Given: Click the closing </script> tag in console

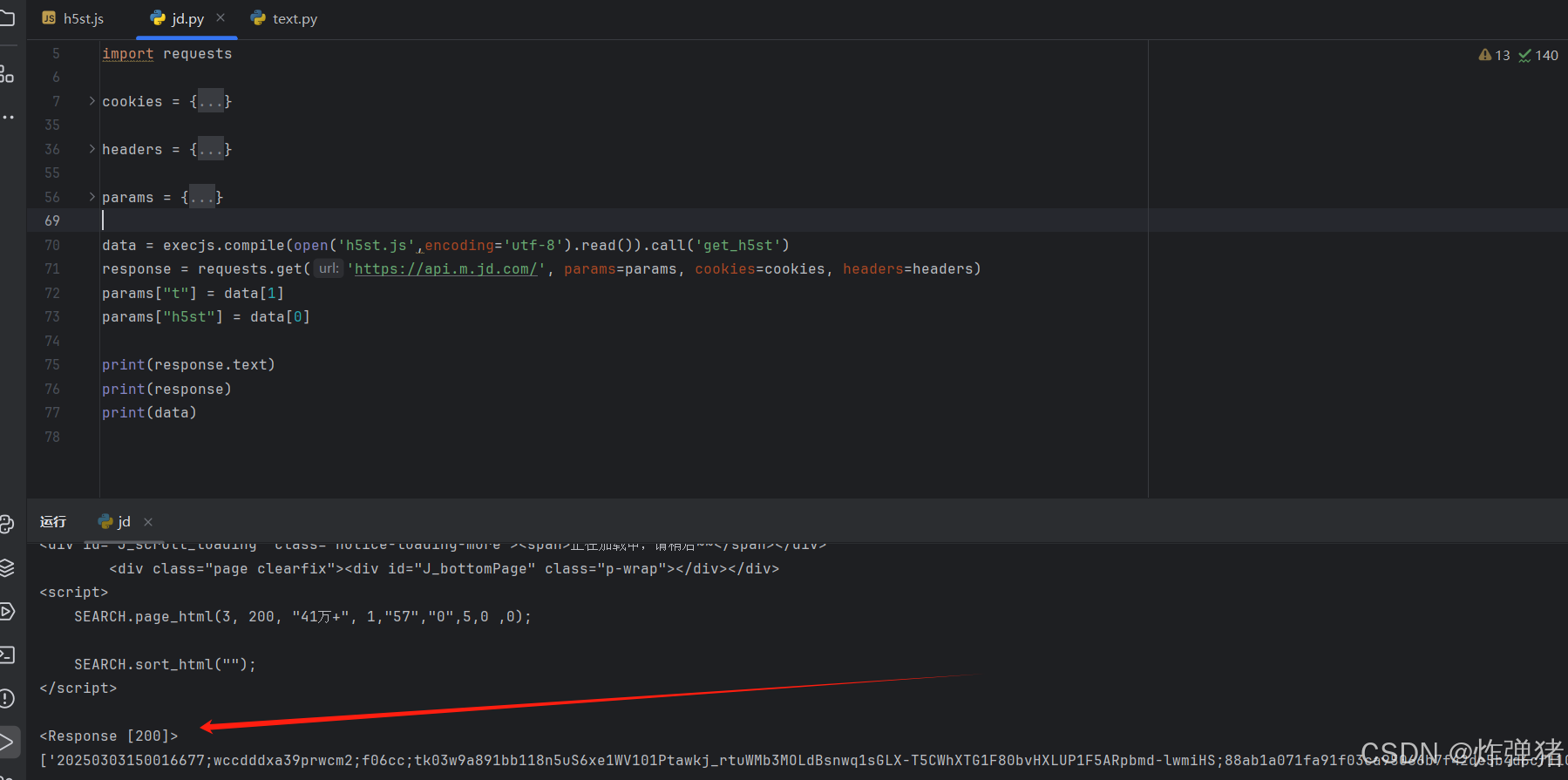Looking at the screenshot, I should (x=78, y=688).
